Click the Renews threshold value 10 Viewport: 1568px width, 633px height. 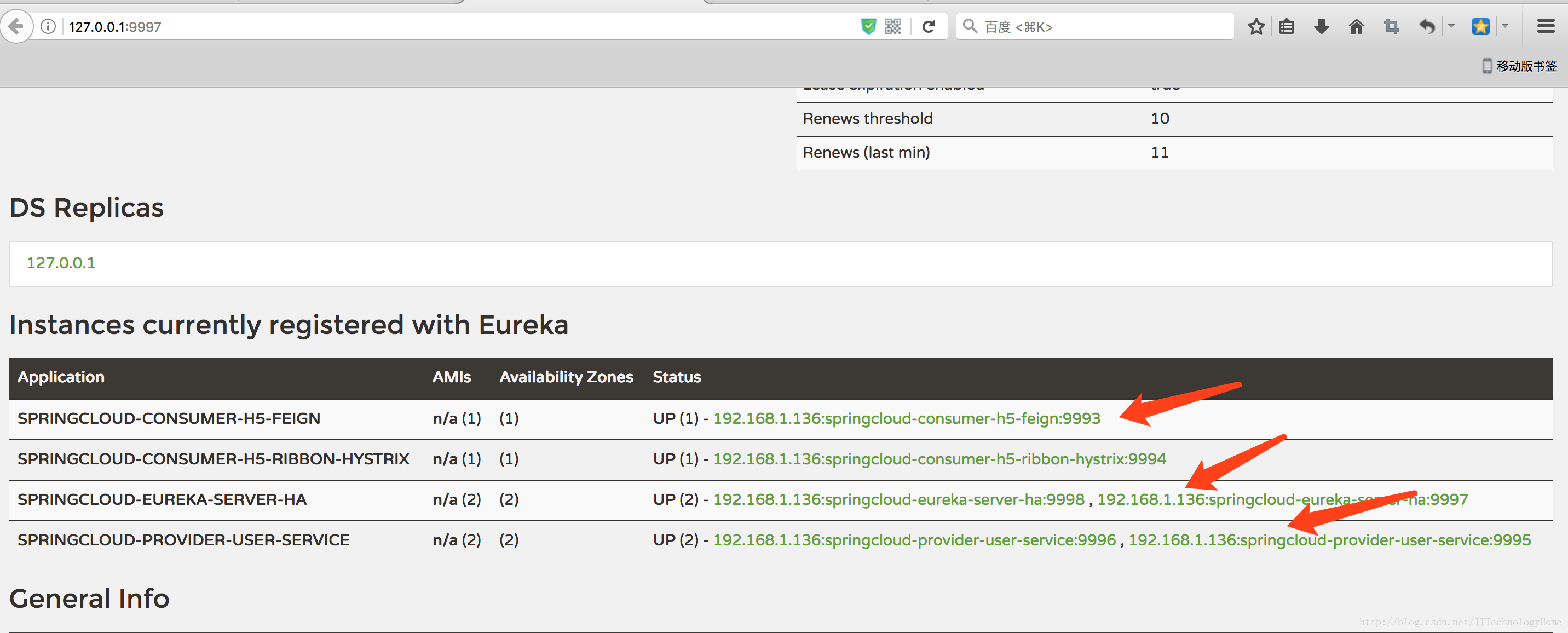[1160, 118]
